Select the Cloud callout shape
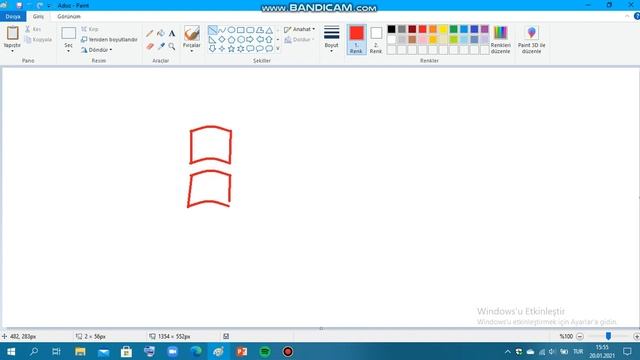640x360 pixels. coord(269,49)
